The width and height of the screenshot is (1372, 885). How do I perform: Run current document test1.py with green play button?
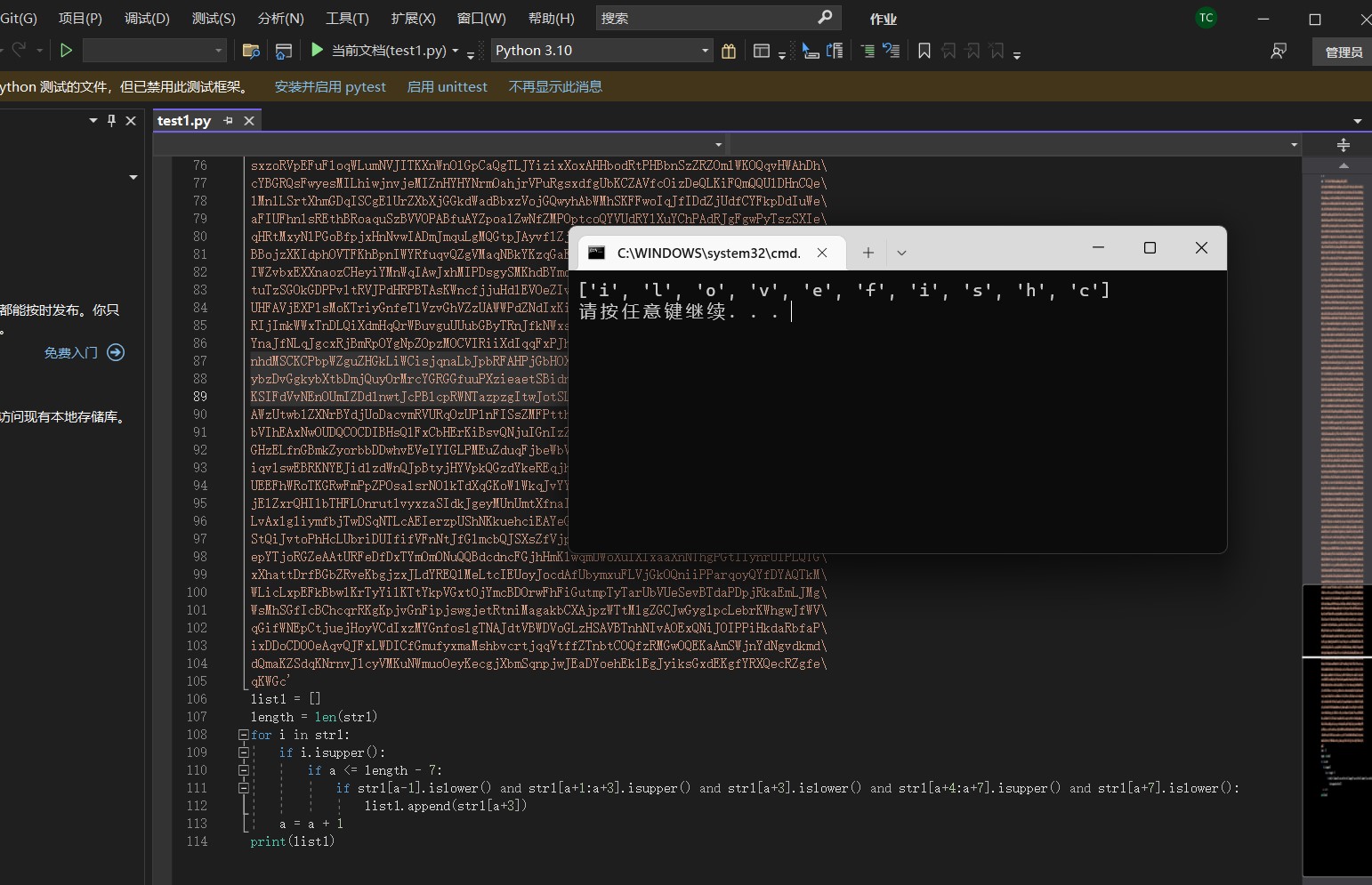(317, 50)
